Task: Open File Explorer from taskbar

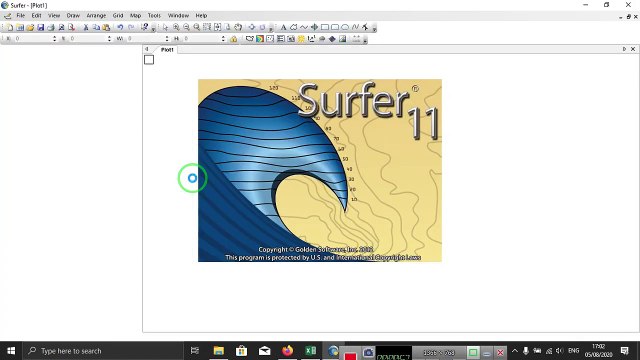Action: coord(219,351)
